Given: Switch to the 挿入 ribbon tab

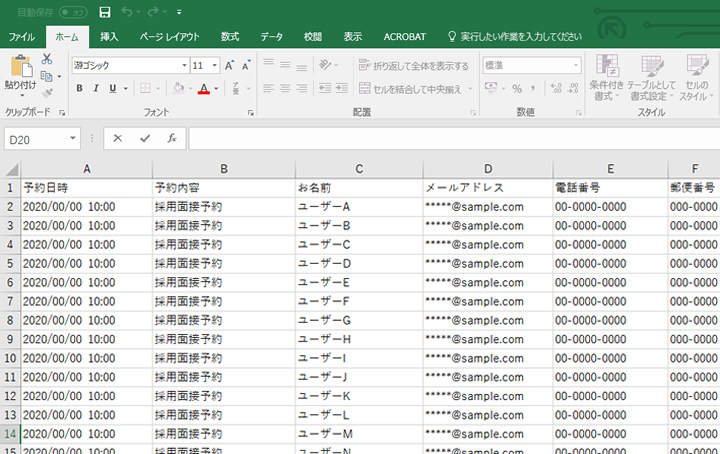Looking at the screenshot, I should pyautogui.click(x=109, y=37).
